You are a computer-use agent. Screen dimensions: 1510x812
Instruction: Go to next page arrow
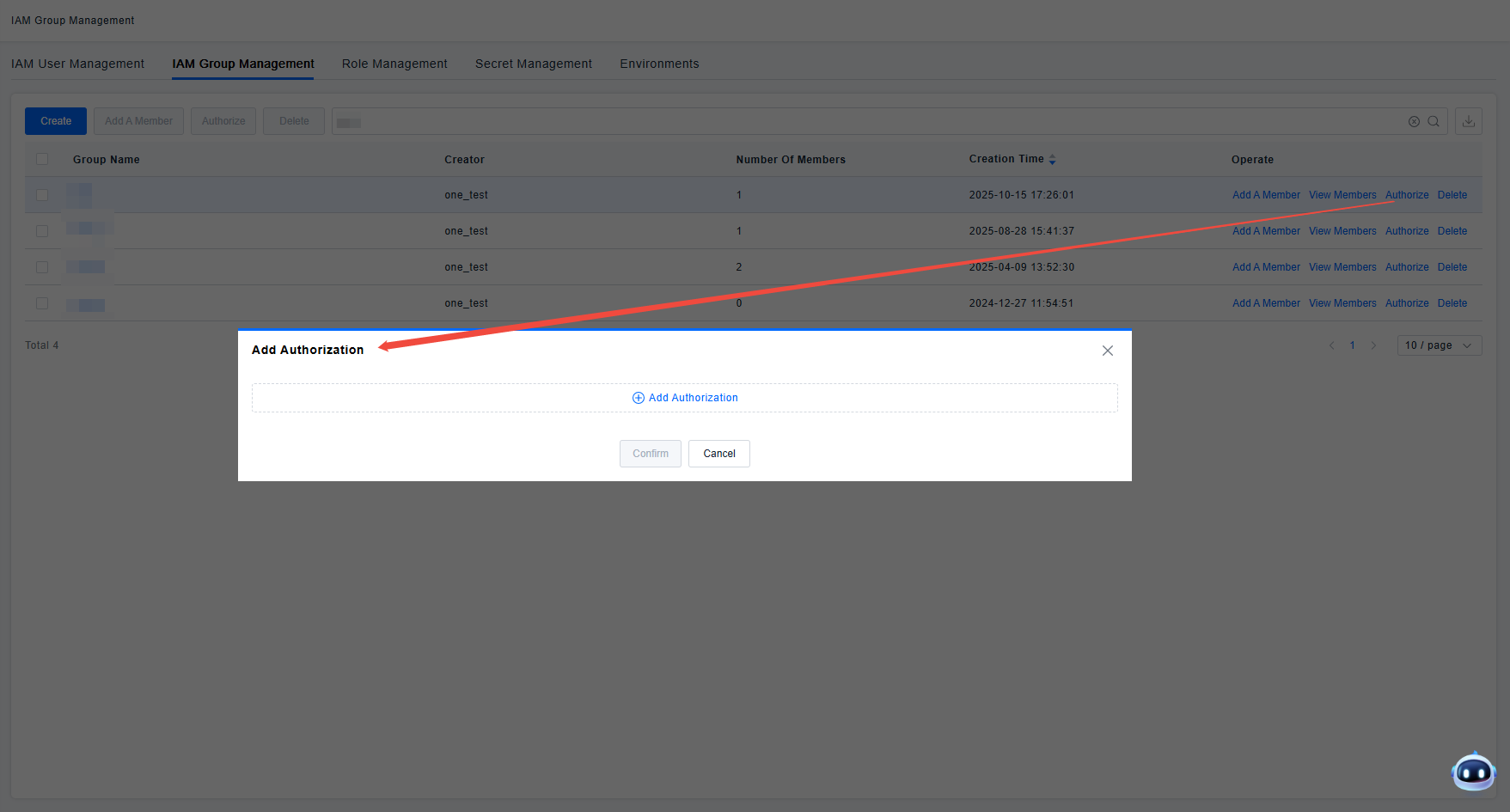(1373, 345)
